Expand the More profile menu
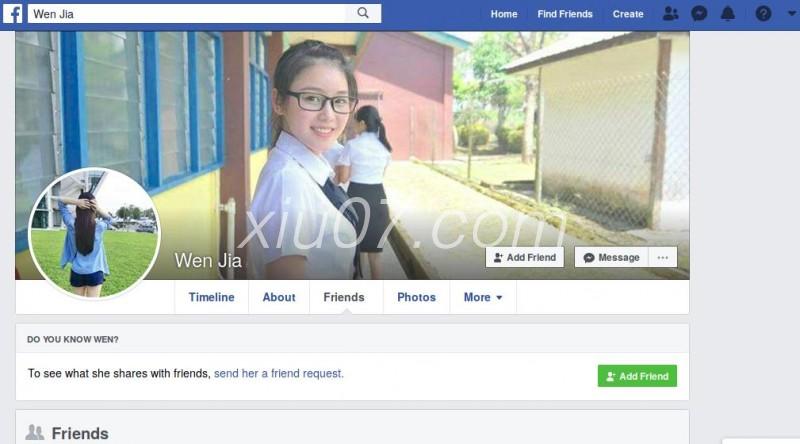The height and width of the screenshot is (444, 800). pyautogui.click(x=483, y=297)
